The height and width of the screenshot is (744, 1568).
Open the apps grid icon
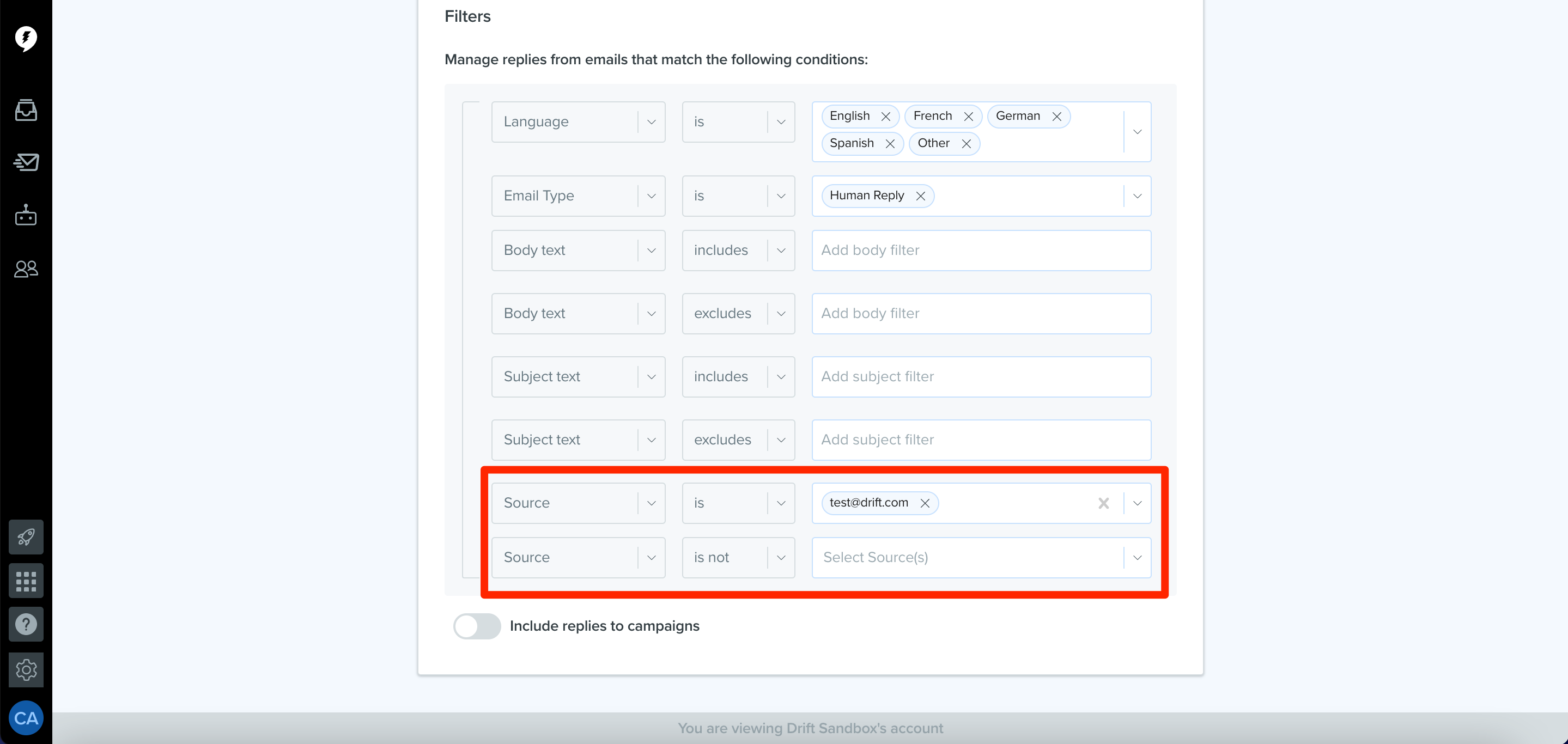(26, 581)
